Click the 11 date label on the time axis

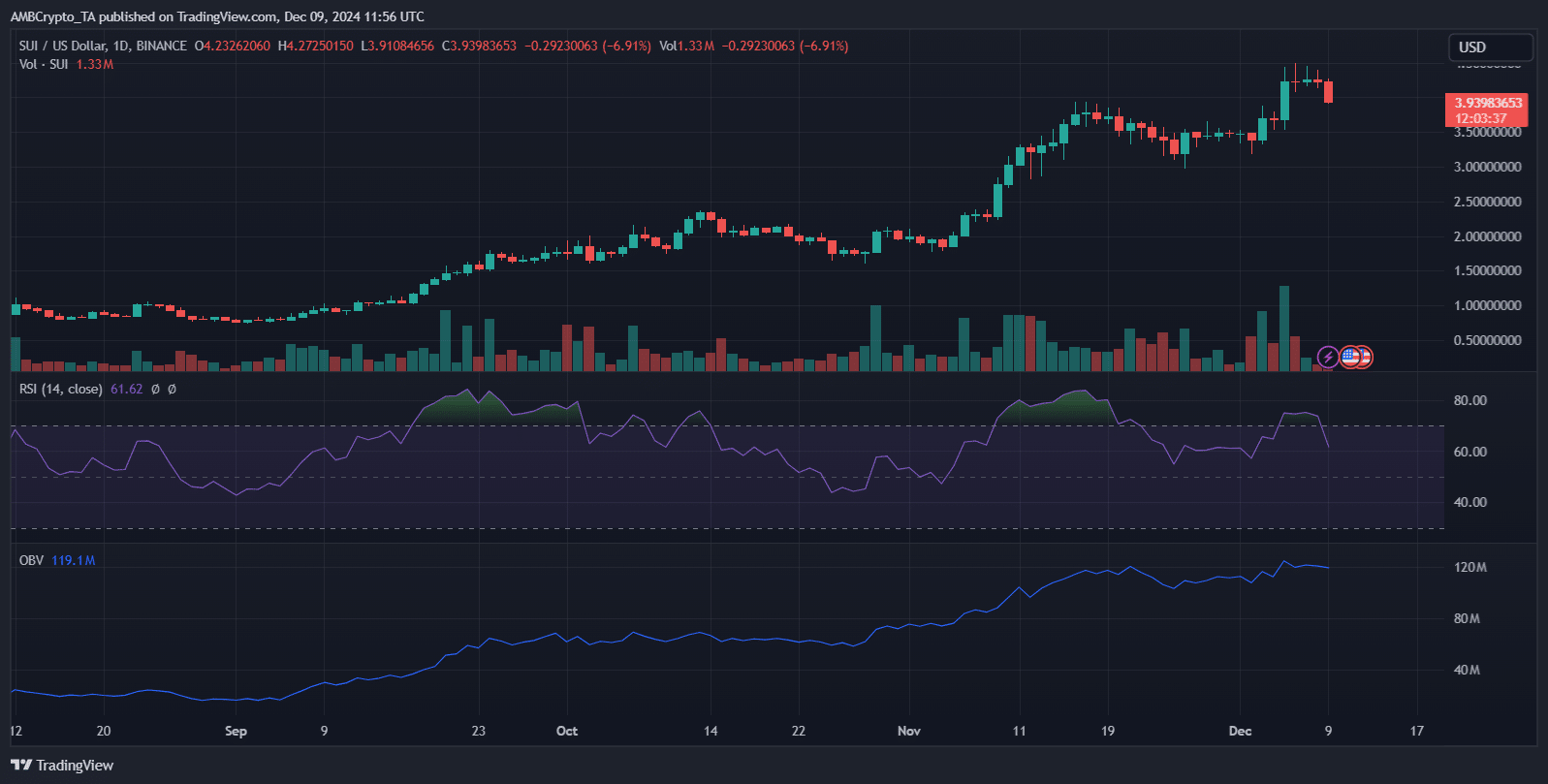tap(1019, 731)
